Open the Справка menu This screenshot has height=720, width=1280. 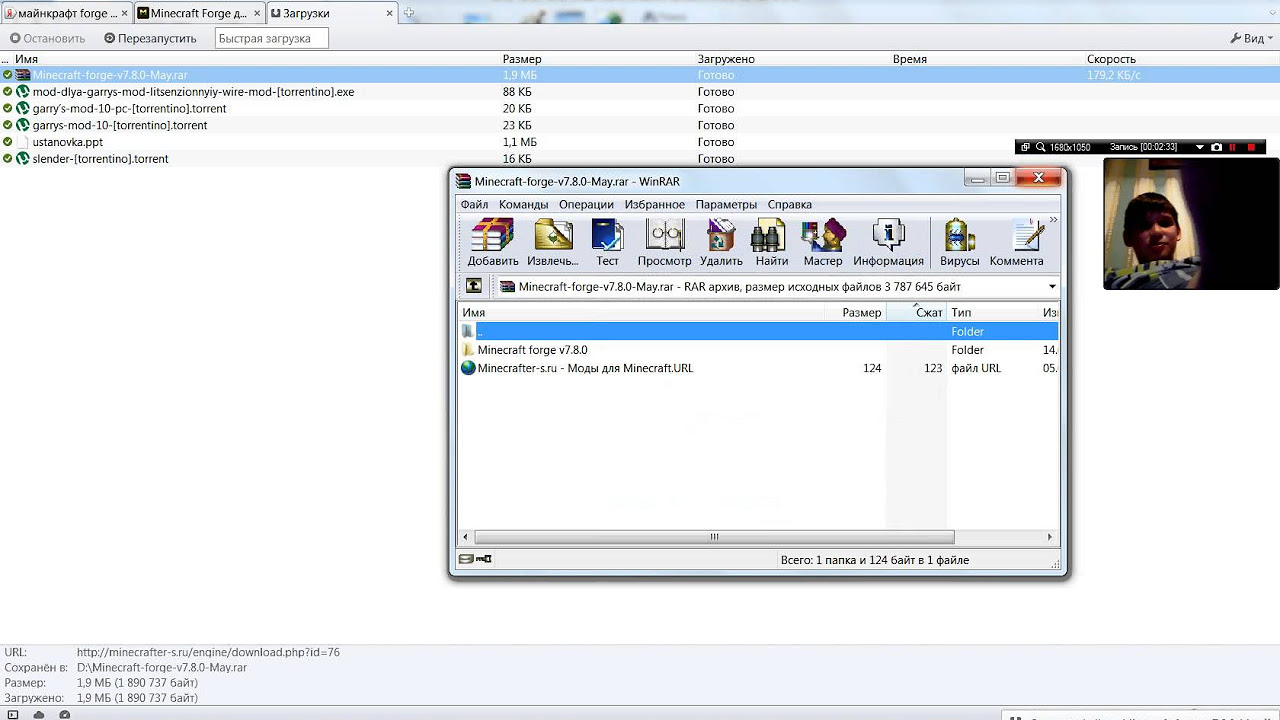point(790,204)
